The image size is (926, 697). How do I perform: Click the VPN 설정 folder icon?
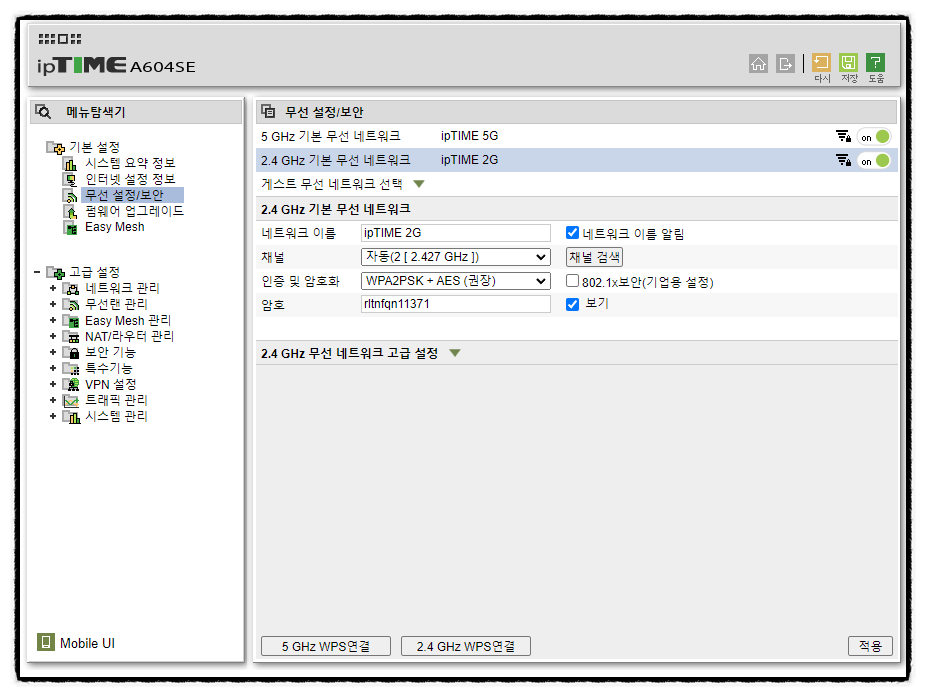(71, 385)
